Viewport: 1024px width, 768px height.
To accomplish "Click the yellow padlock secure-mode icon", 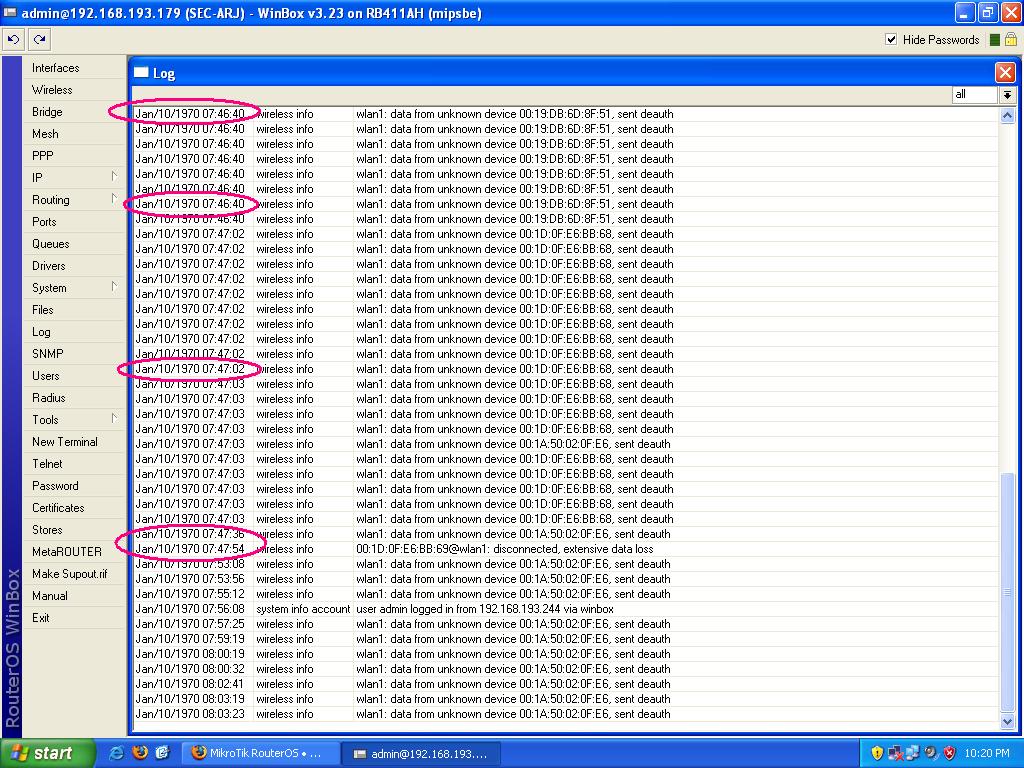I will [x=1010, y=40].
